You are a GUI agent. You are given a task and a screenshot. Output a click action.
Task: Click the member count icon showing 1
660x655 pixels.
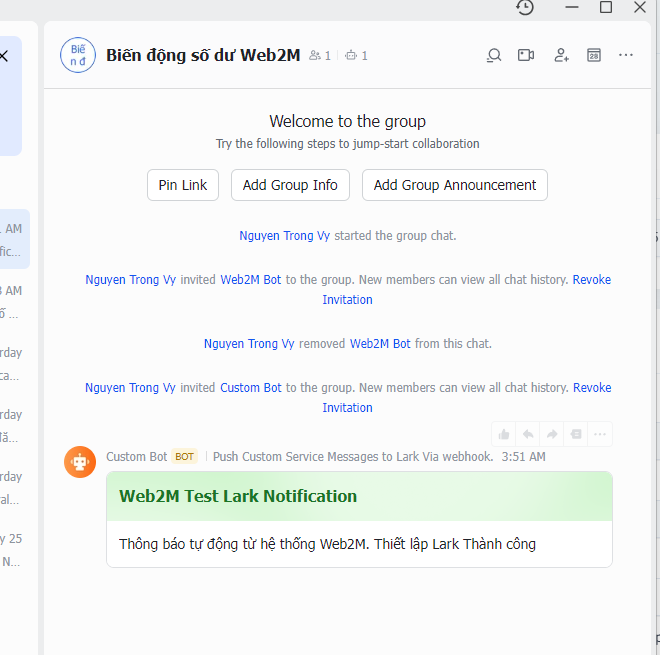click(x=319, y=56)
